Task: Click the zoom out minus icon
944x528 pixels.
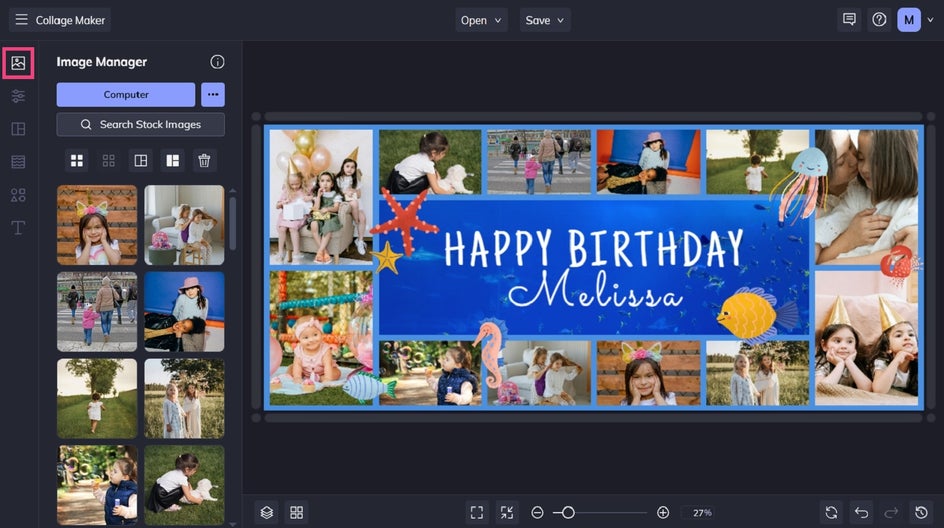Action: (538, 512)
